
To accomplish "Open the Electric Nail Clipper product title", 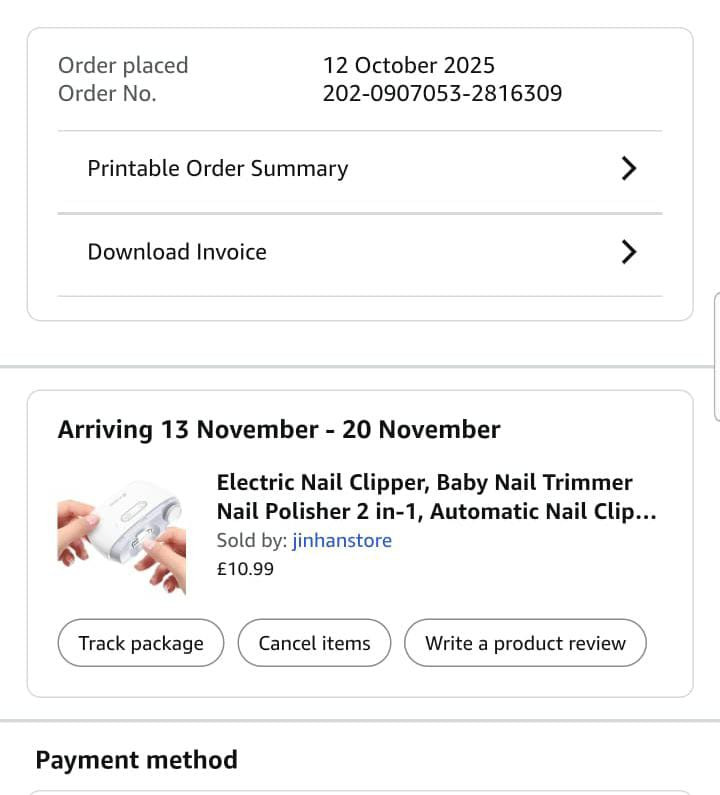I will pos(425,483).
